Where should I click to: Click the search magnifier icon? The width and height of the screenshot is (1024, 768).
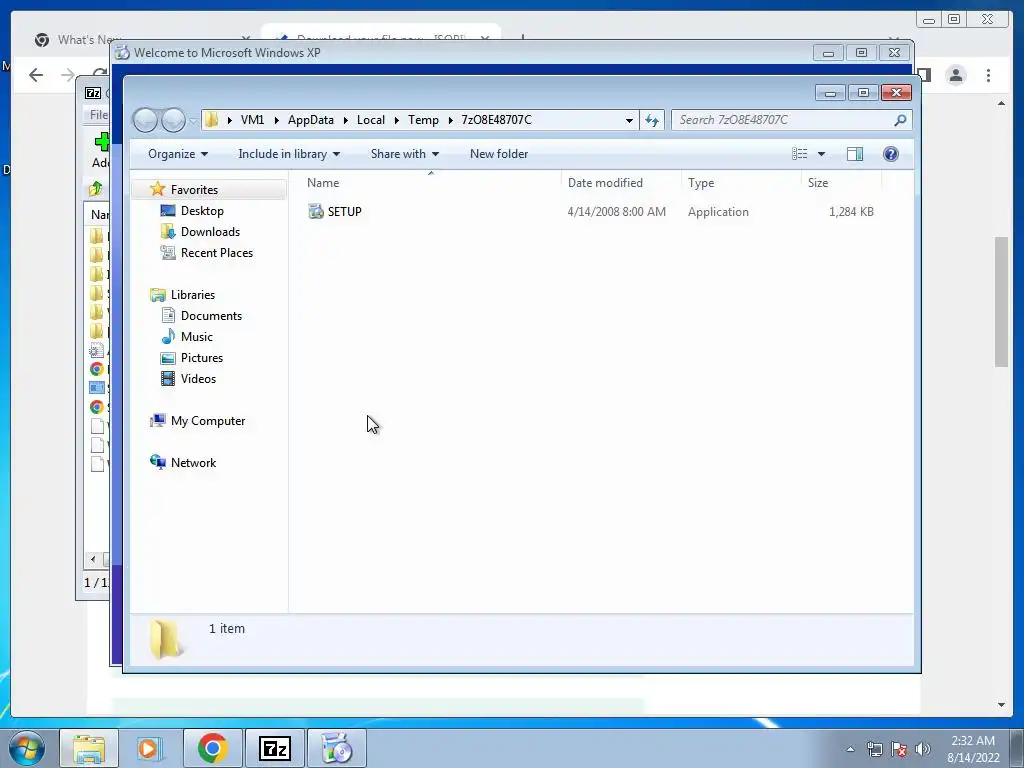(x=901, y=120)
